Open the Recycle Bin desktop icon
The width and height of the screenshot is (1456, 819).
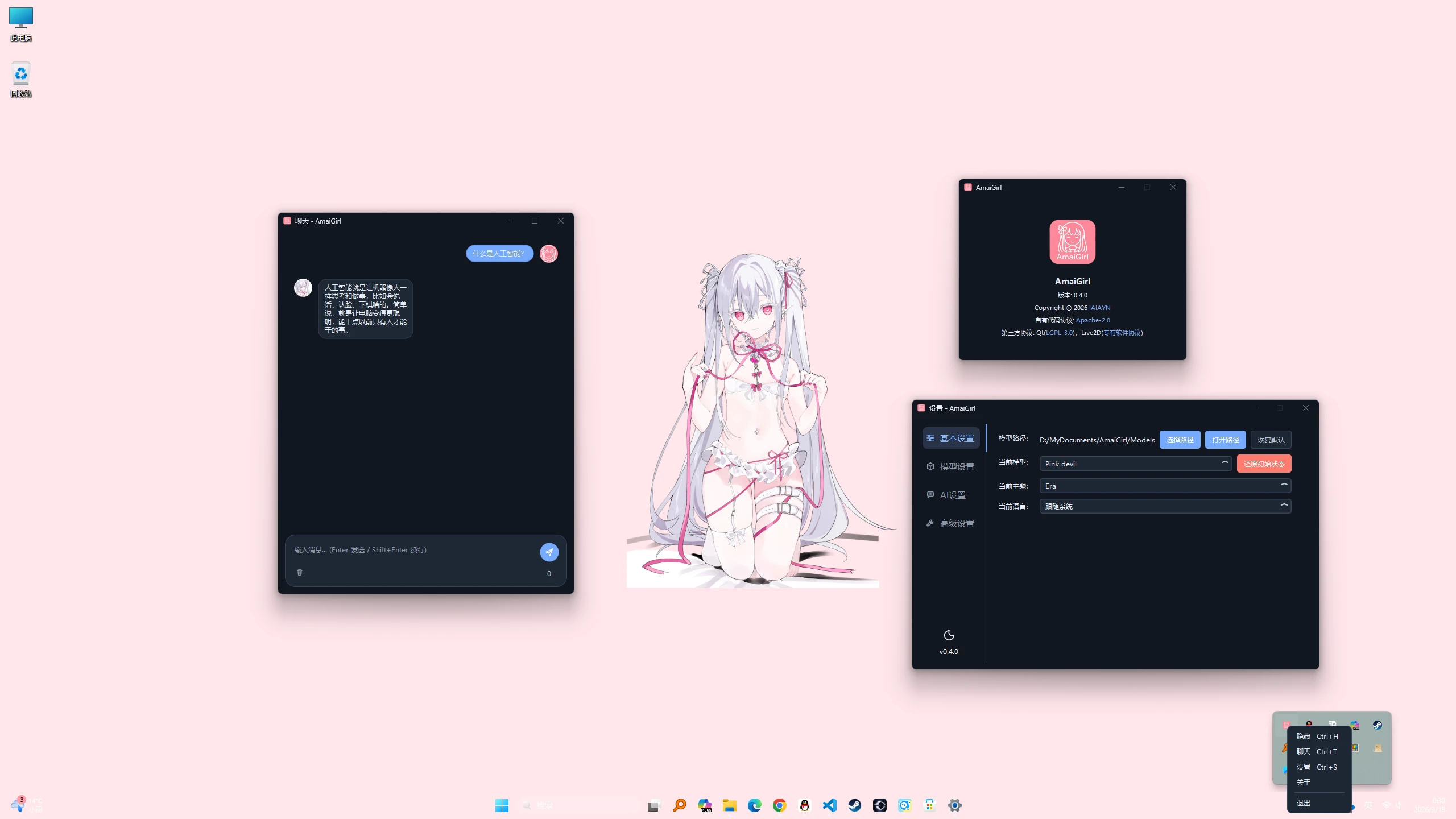coord(21,80)
